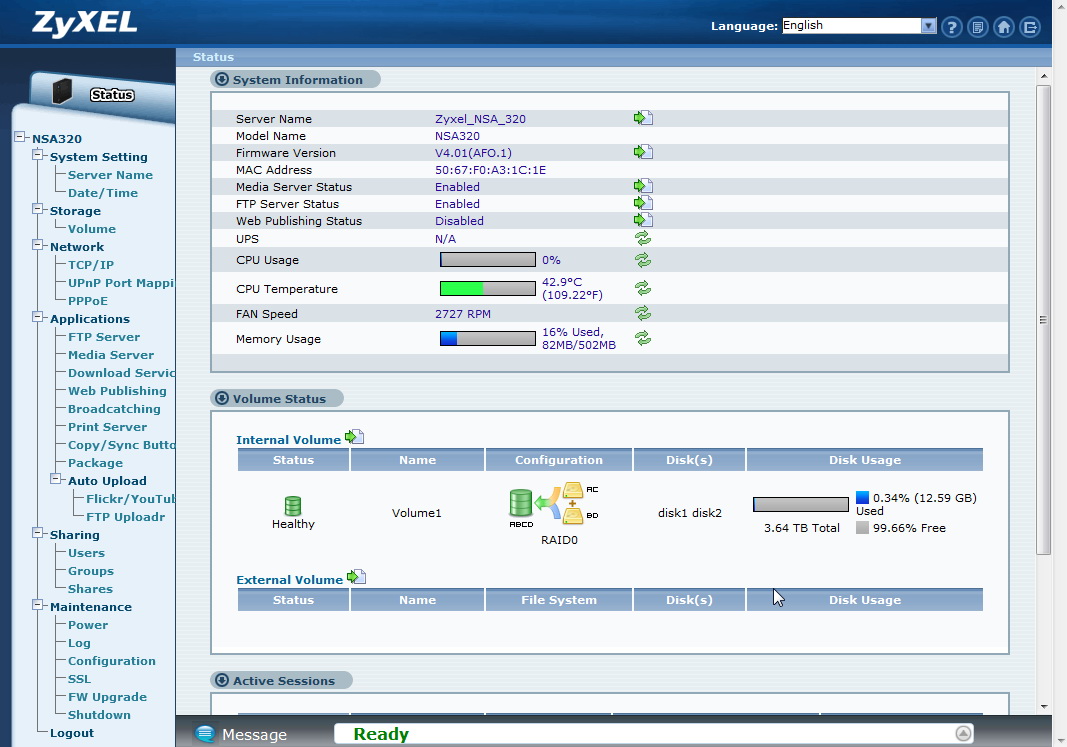Refresh the CPU Temperature reading

click(643, 288)
